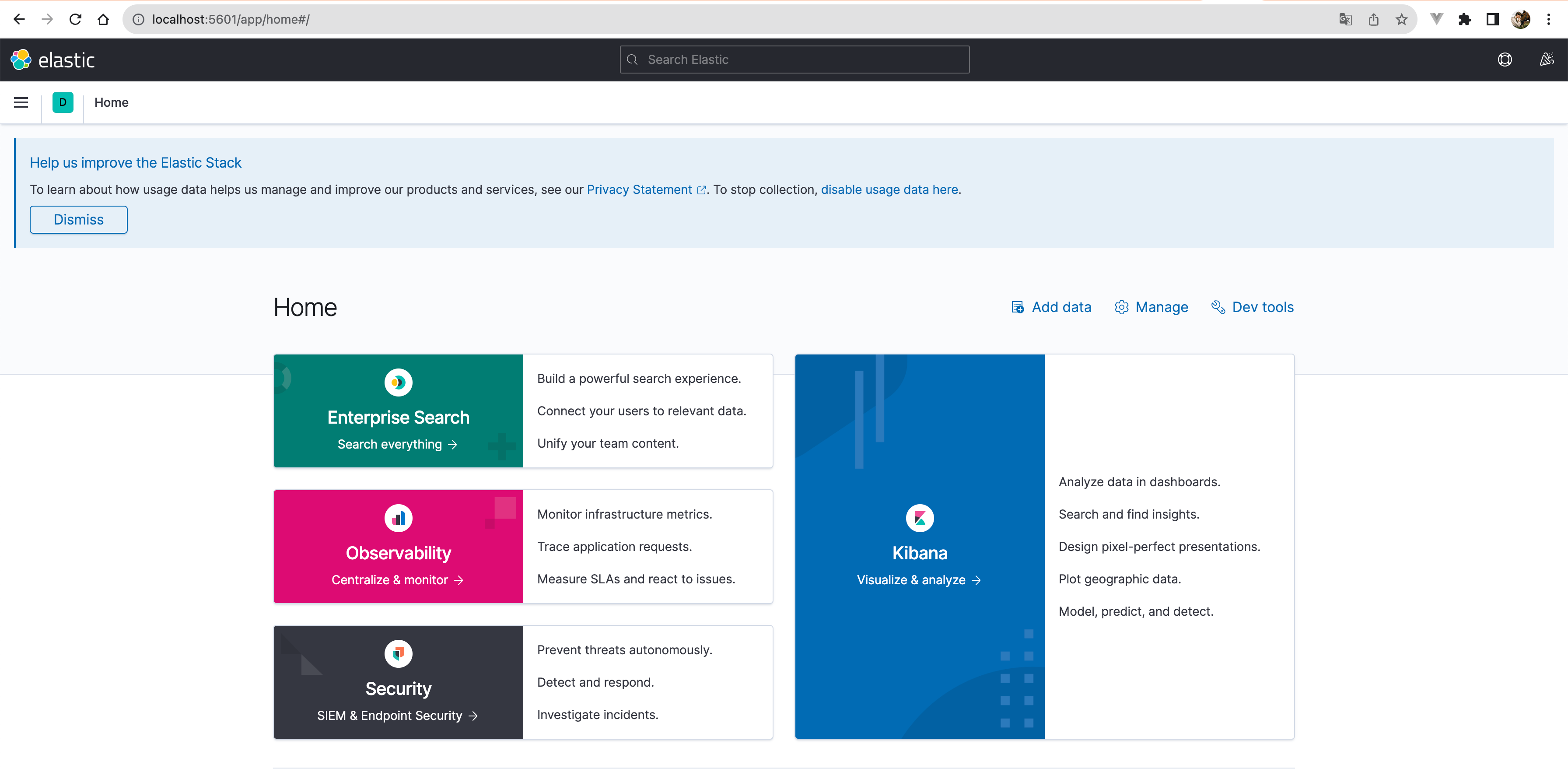
Task: Open the site information icon in address bar
Action: tap(138, 20)
